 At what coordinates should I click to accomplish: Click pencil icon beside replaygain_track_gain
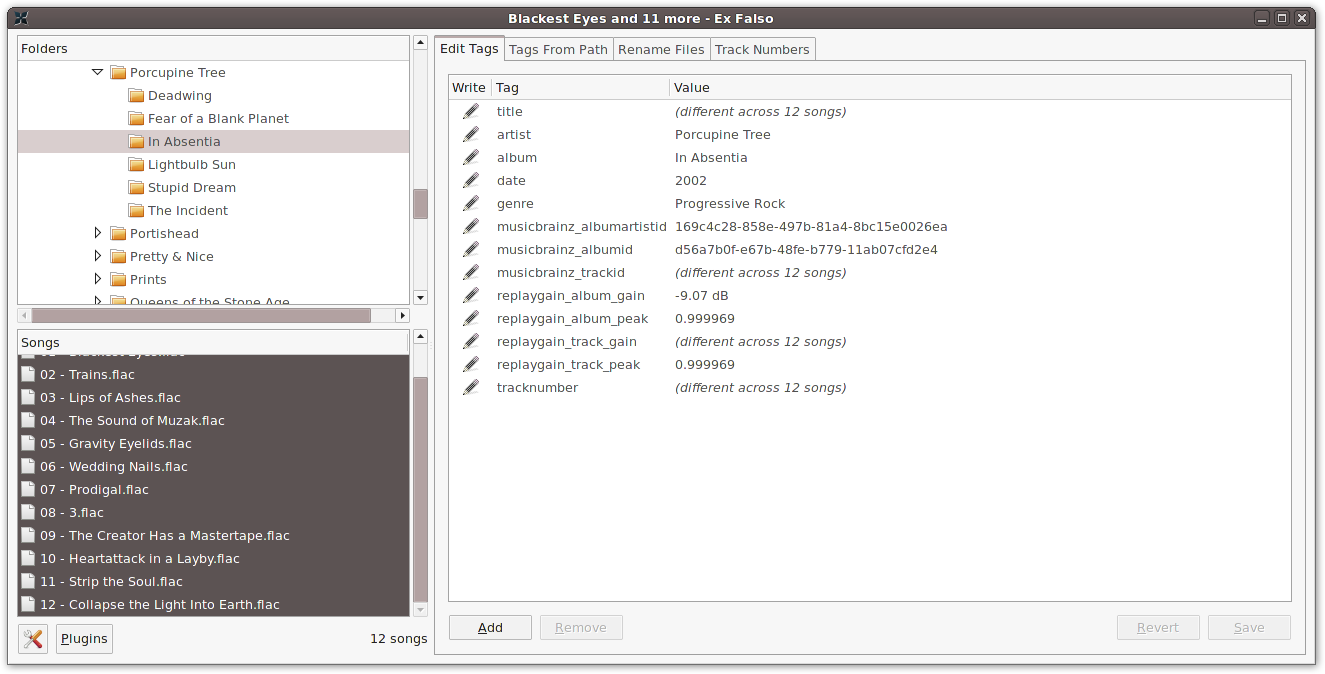471,341
